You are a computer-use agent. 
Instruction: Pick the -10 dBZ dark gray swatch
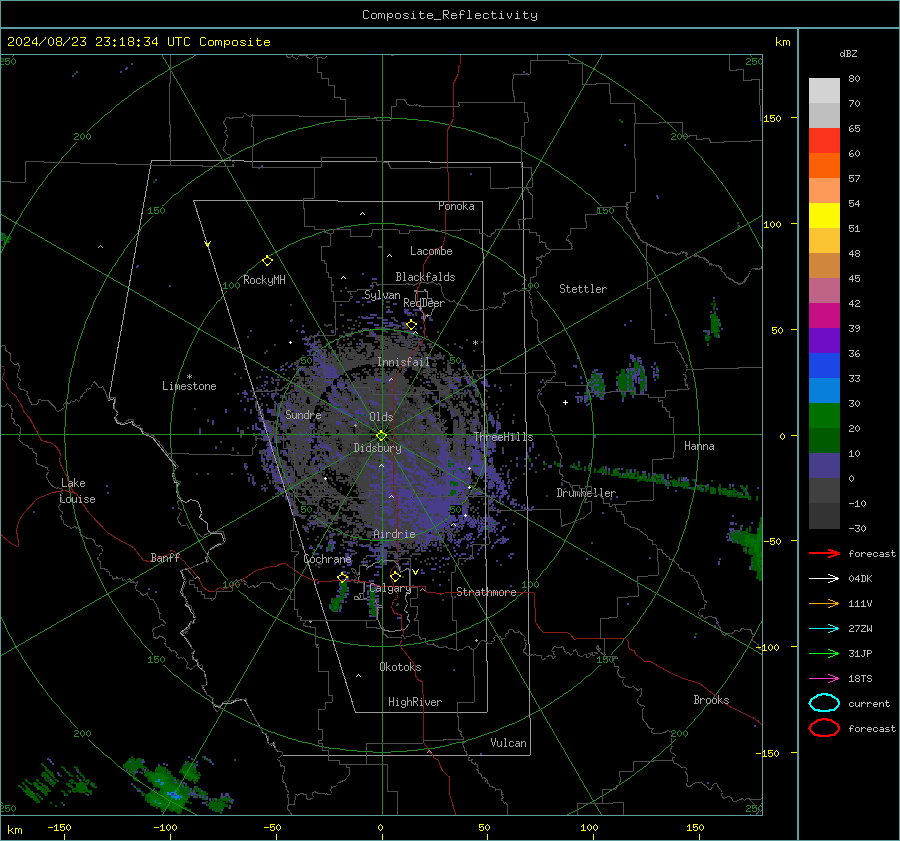(x=824, y=516)
